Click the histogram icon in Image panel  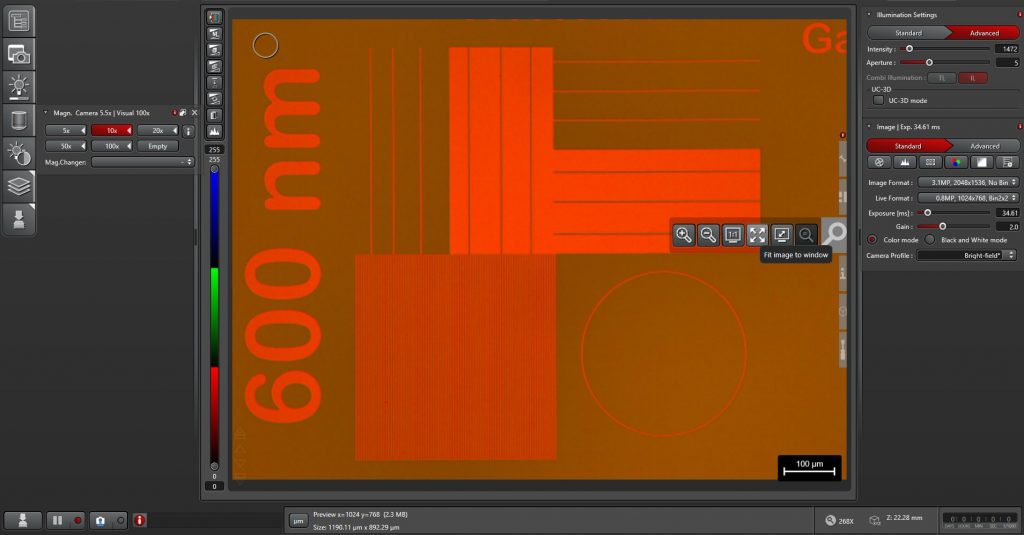(x=905, y=162)
